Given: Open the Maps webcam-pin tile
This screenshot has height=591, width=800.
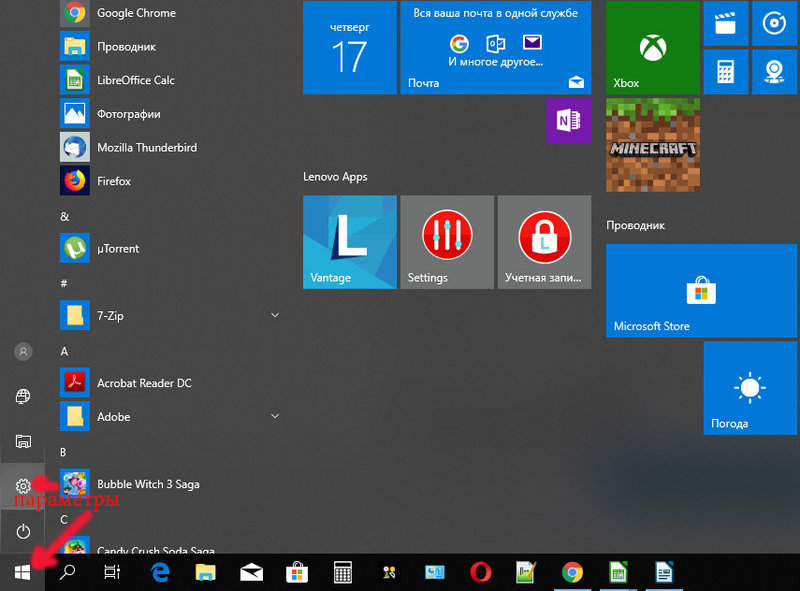Looking at the screenshot, I should (774, 72).
